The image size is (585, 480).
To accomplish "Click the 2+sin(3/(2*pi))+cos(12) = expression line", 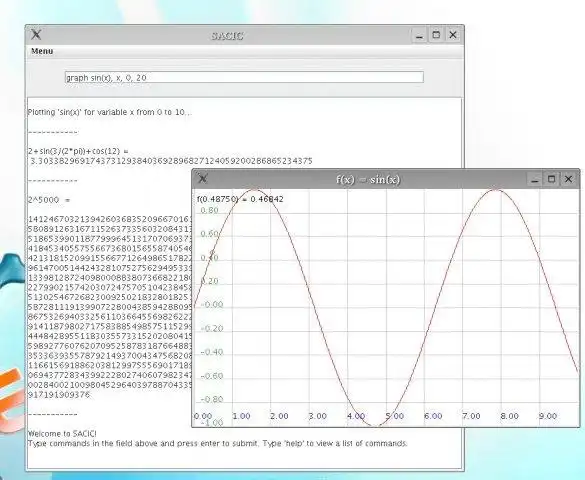I will pos(78,151).
